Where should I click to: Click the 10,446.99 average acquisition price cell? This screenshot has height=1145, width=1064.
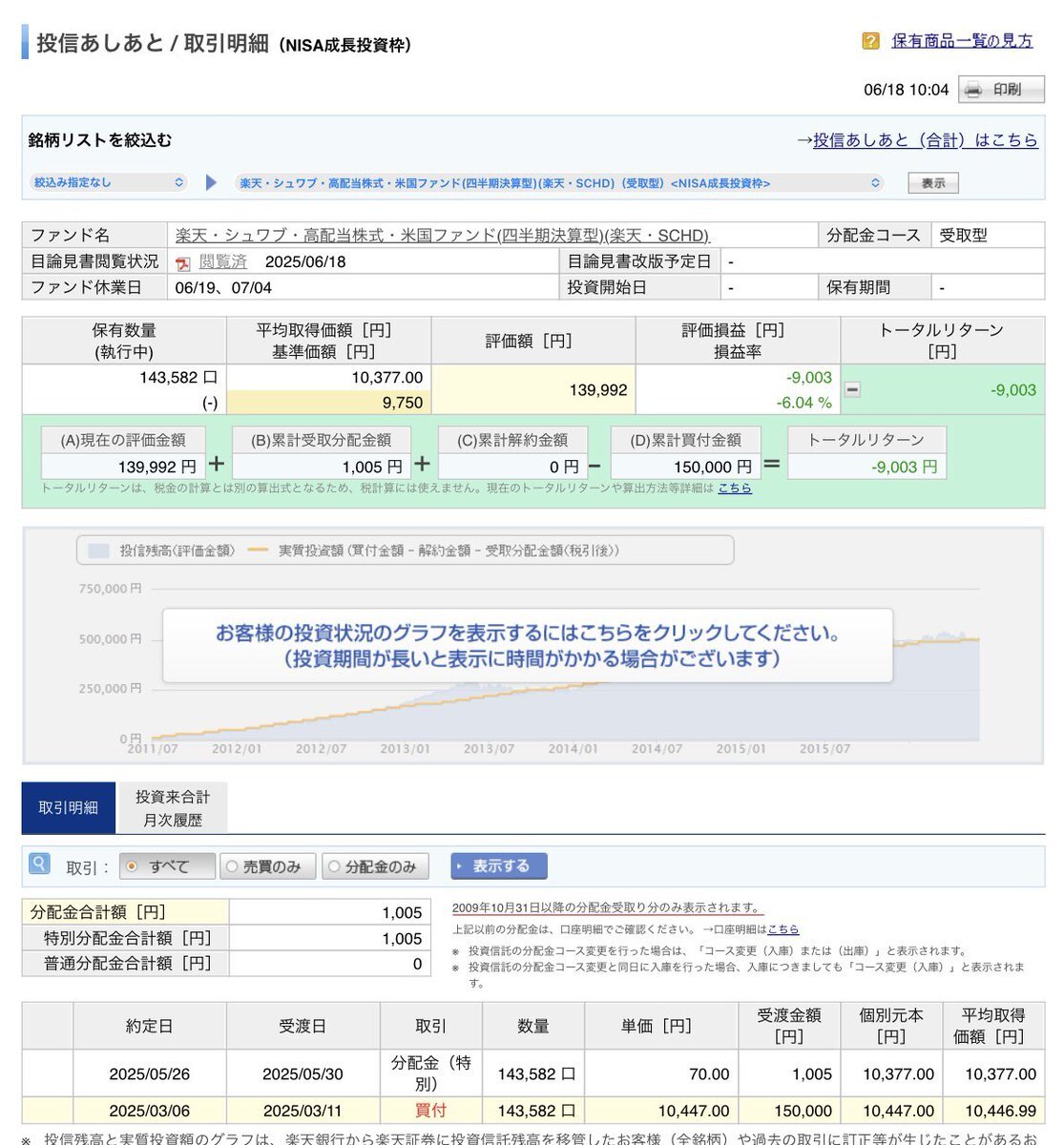click(993, 1111)
